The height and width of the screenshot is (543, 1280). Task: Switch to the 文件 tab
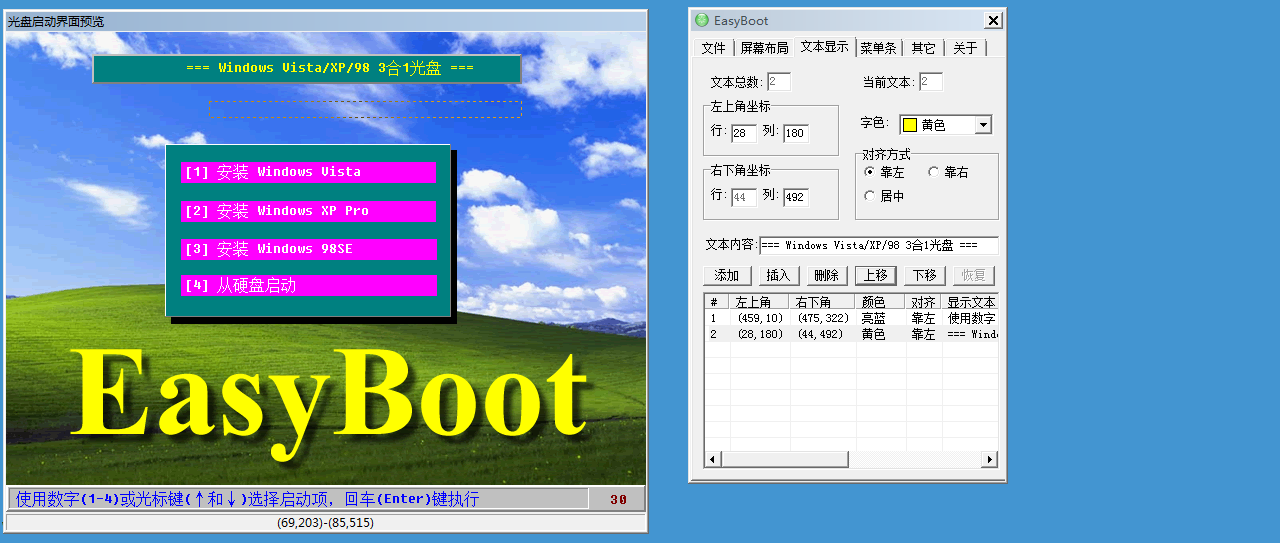click(713, 48)
